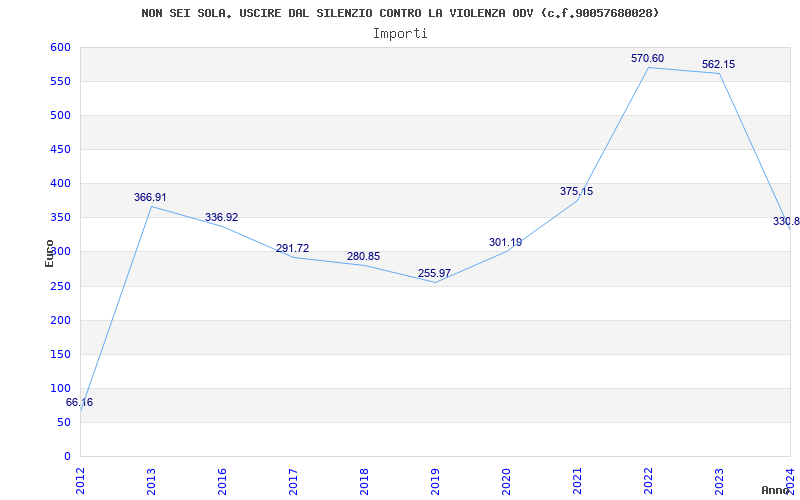Click the 50 y-axis tick label
800x500 pixels.
64,422
